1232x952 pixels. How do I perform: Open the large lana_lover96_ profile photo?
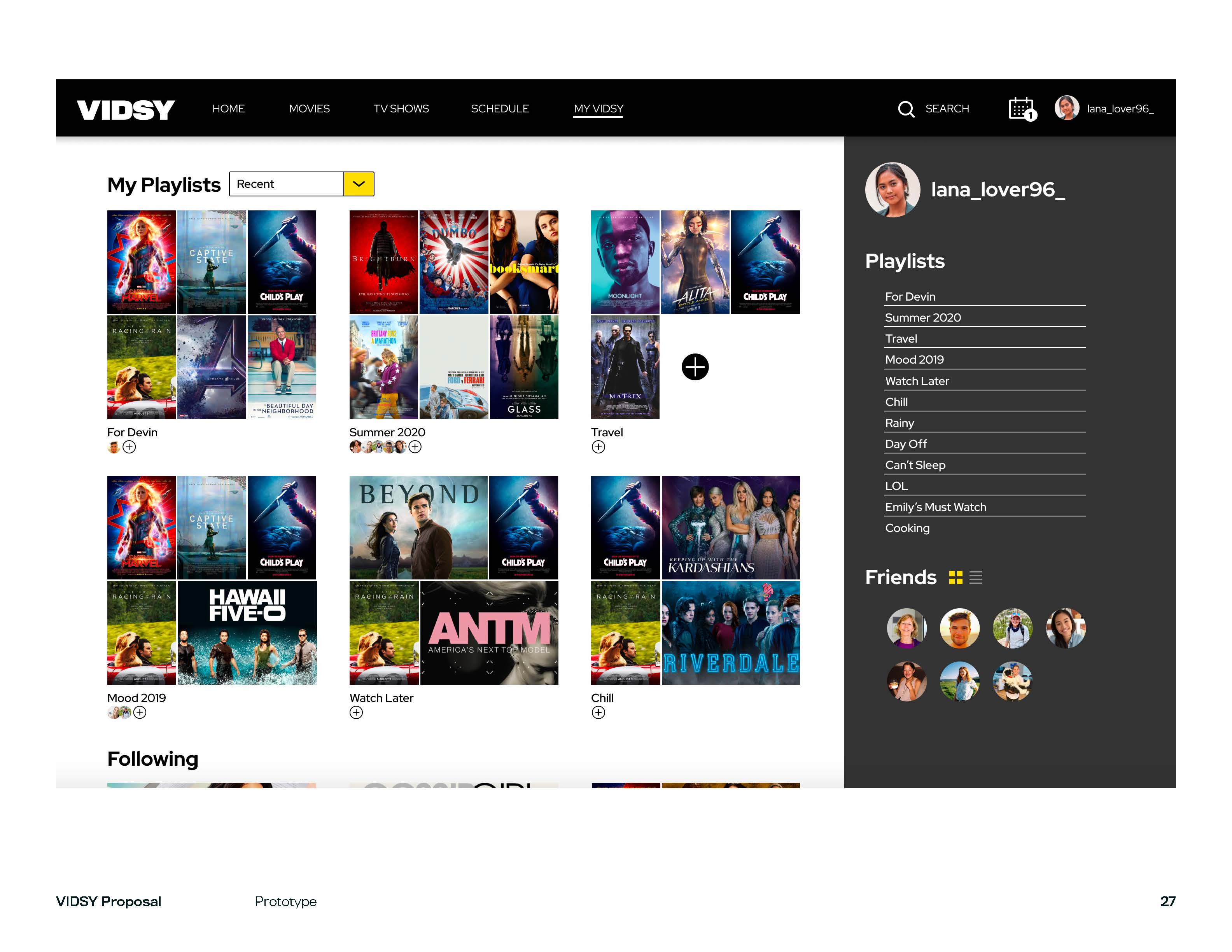(x=892, y=190)
